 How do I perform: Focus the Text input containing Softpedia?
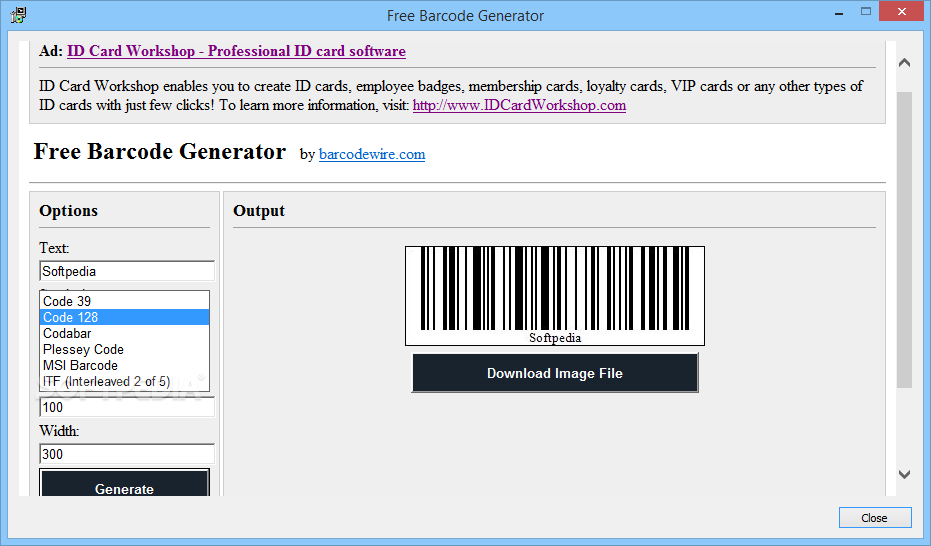point(126,271)
